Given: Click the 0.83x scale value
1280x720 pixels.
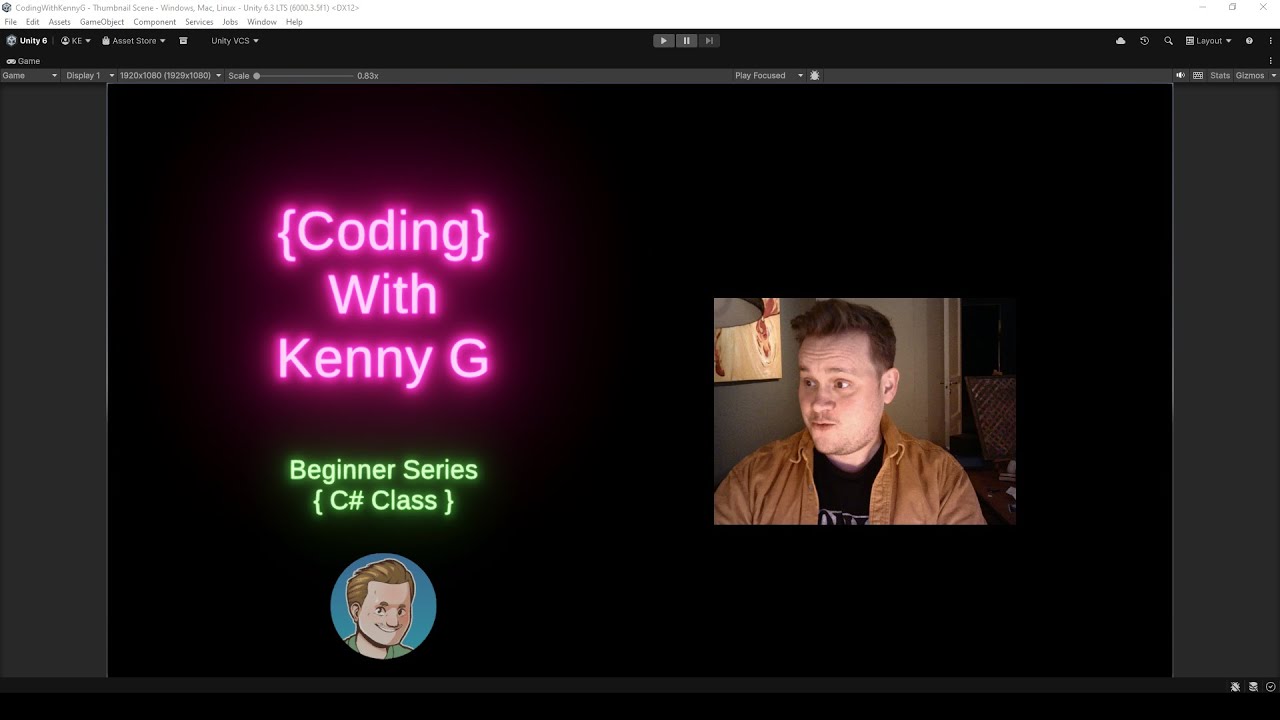Looking at the screenshot, I should pos(368,76).
